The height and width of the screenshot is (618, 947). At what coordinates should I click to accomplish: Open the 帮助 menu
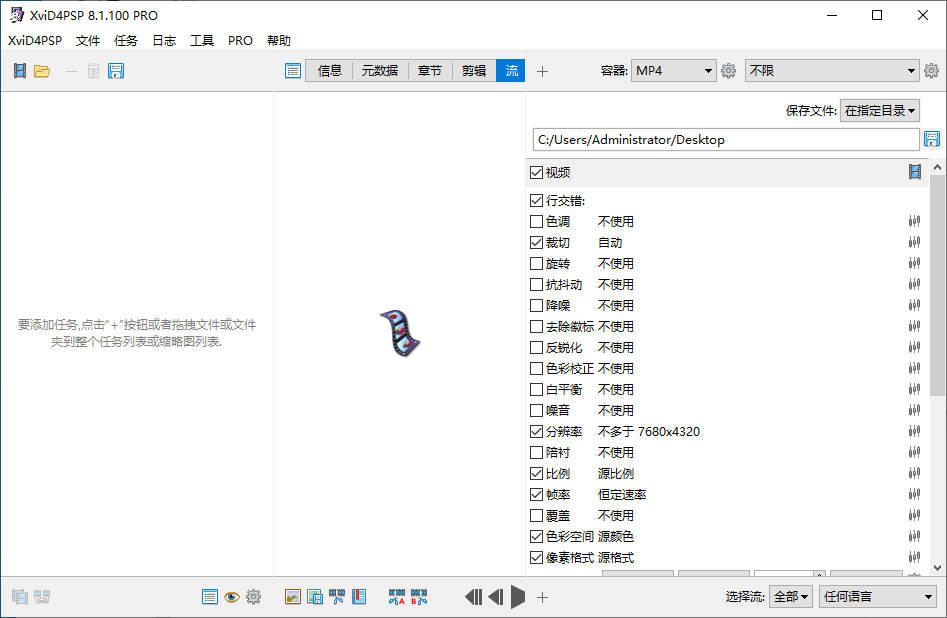click(x=278, y=40)
